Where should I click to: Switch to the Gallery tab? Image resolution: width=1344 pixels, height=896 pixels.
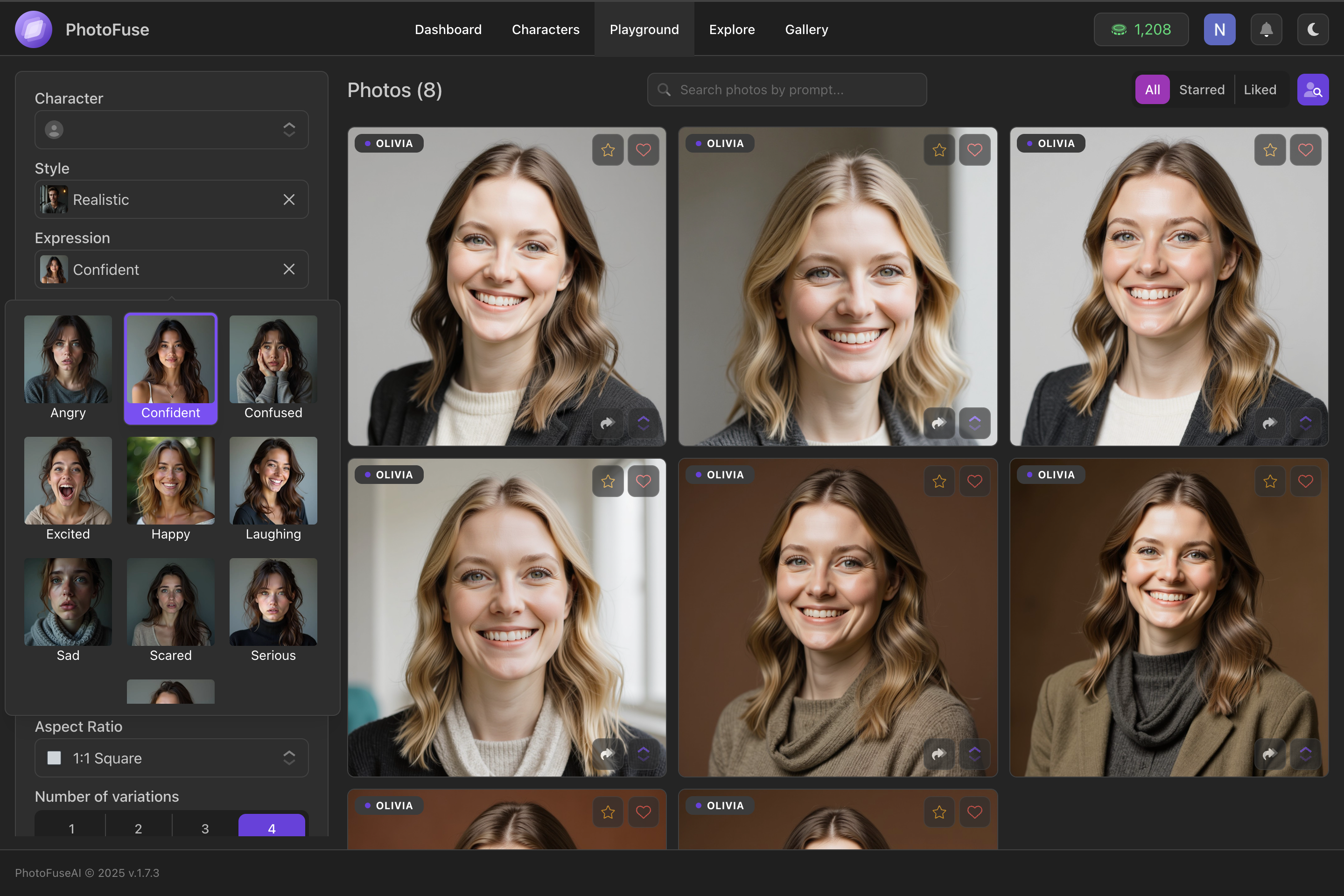(x=806, y=29)
